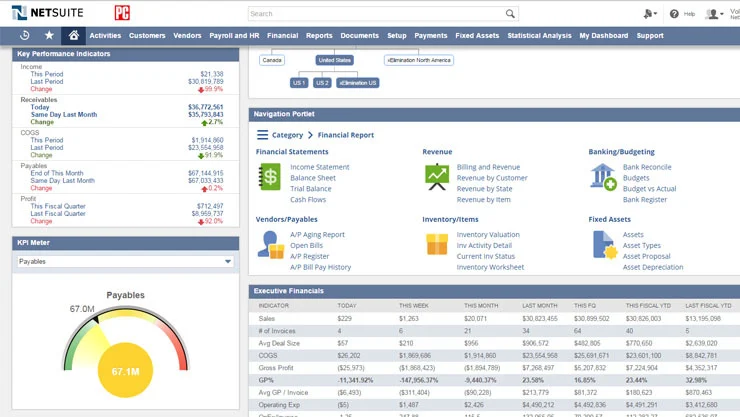Click the Banking/Budgeting bank icon
Viewport: 740px width, 417px height.
click(x=603, y=177)
